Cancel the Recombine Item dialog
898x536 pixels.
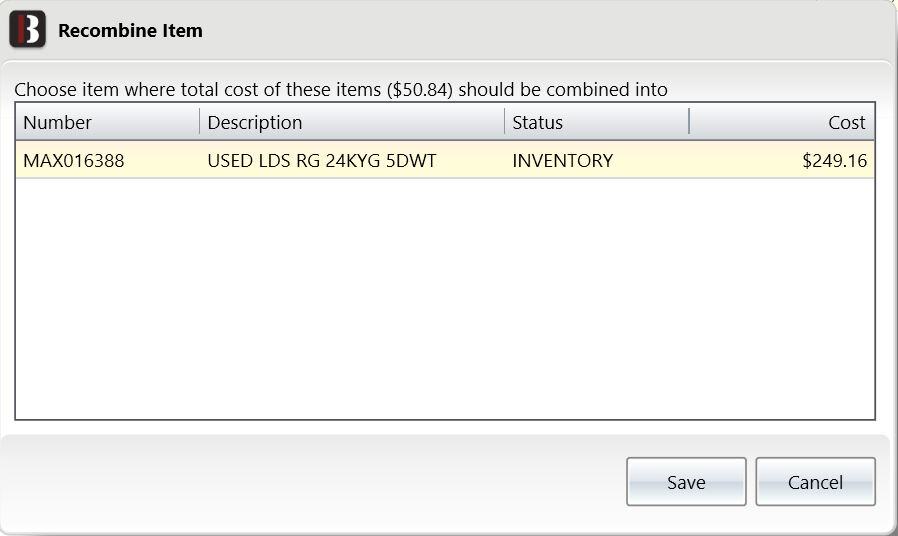816,482
